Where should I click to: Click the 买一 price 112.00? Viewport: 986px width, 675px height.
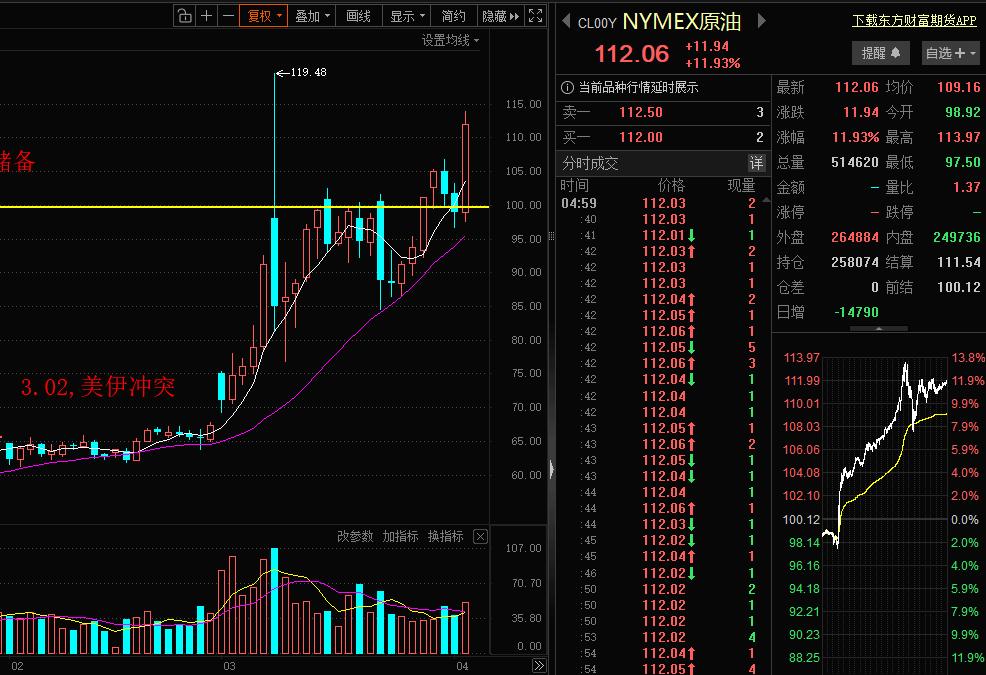click(x=641, y=137)
